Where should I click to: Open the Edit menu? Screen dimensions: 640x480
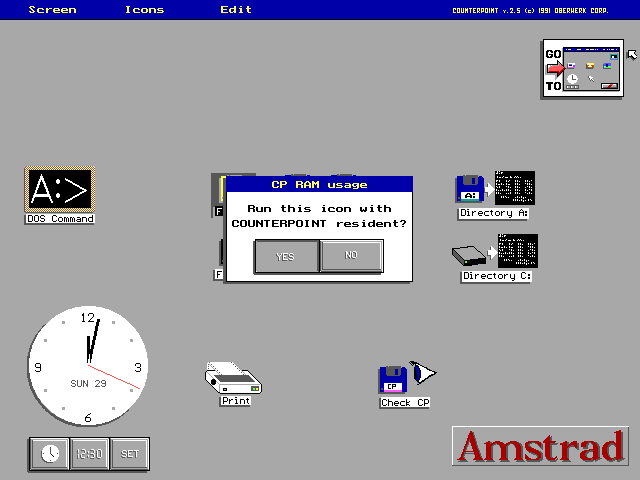pyautogui.click(x=236, y=10)
